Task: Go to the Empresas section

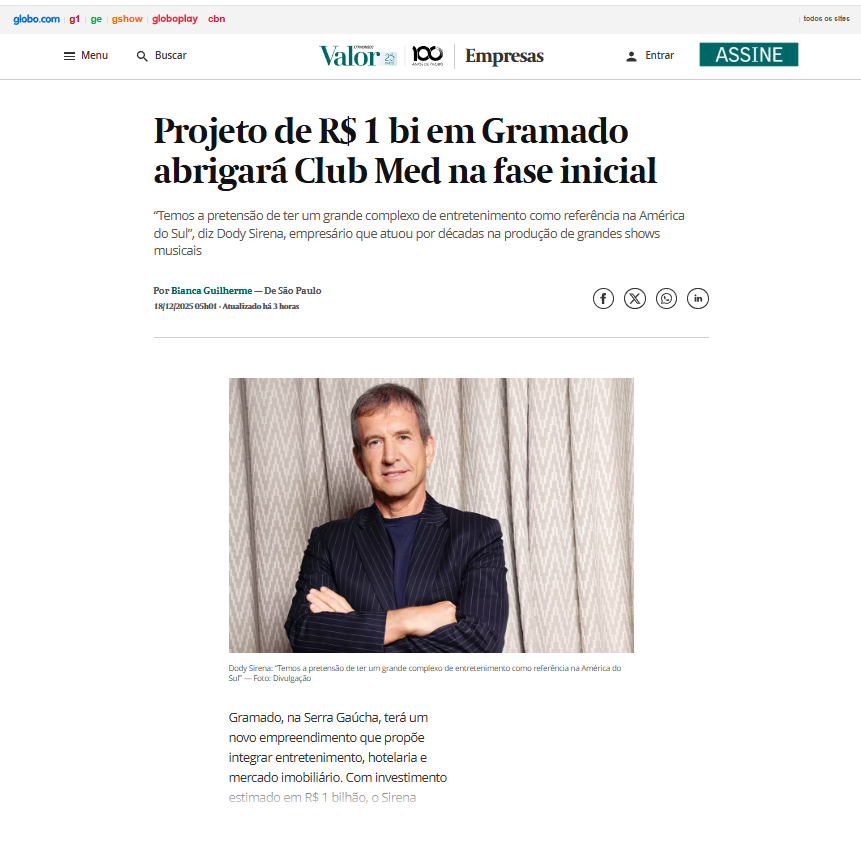Action: (x=504, y=56)
